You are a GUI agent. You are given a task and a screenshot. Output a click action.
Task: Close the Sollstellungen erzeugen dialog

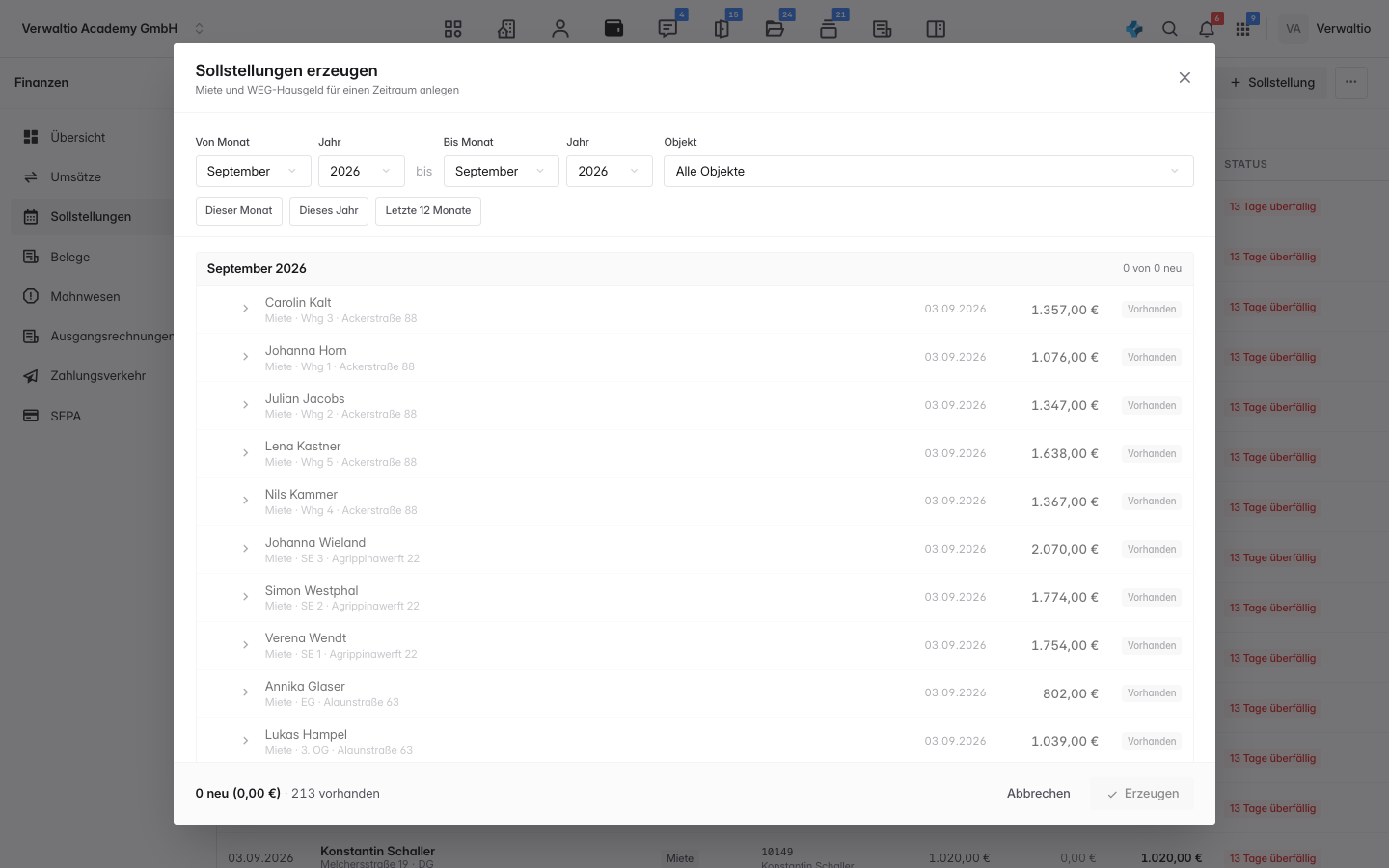pyautogui.click(x=1185, y=78)
